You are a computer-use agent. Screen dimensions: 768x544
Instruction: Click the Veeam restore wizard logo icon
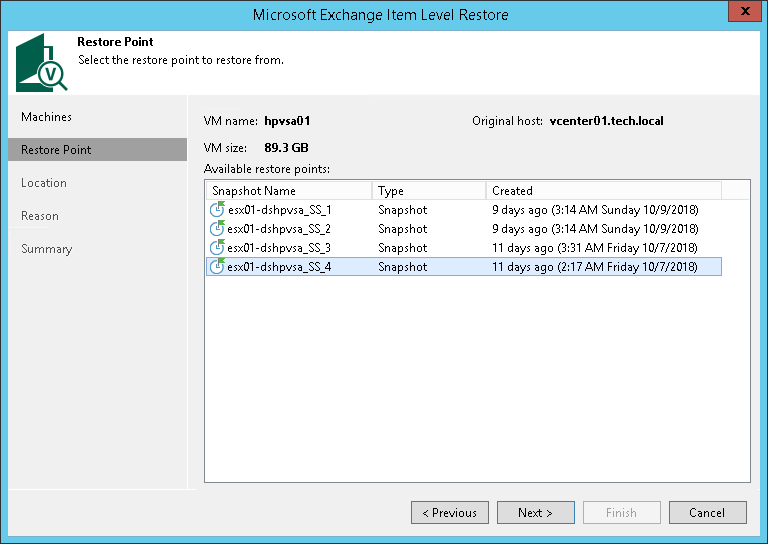pyautogui.click(x=41, y=62)
